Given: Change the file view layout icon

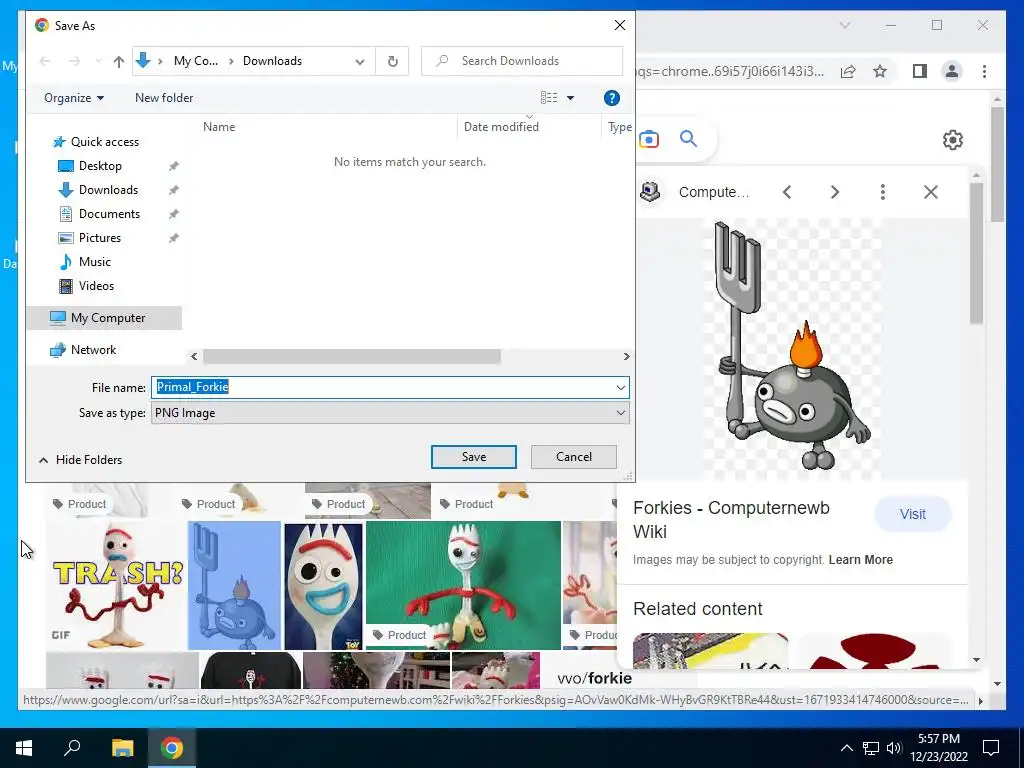Looking at the screenshot, I should click(x=549, y=98).
